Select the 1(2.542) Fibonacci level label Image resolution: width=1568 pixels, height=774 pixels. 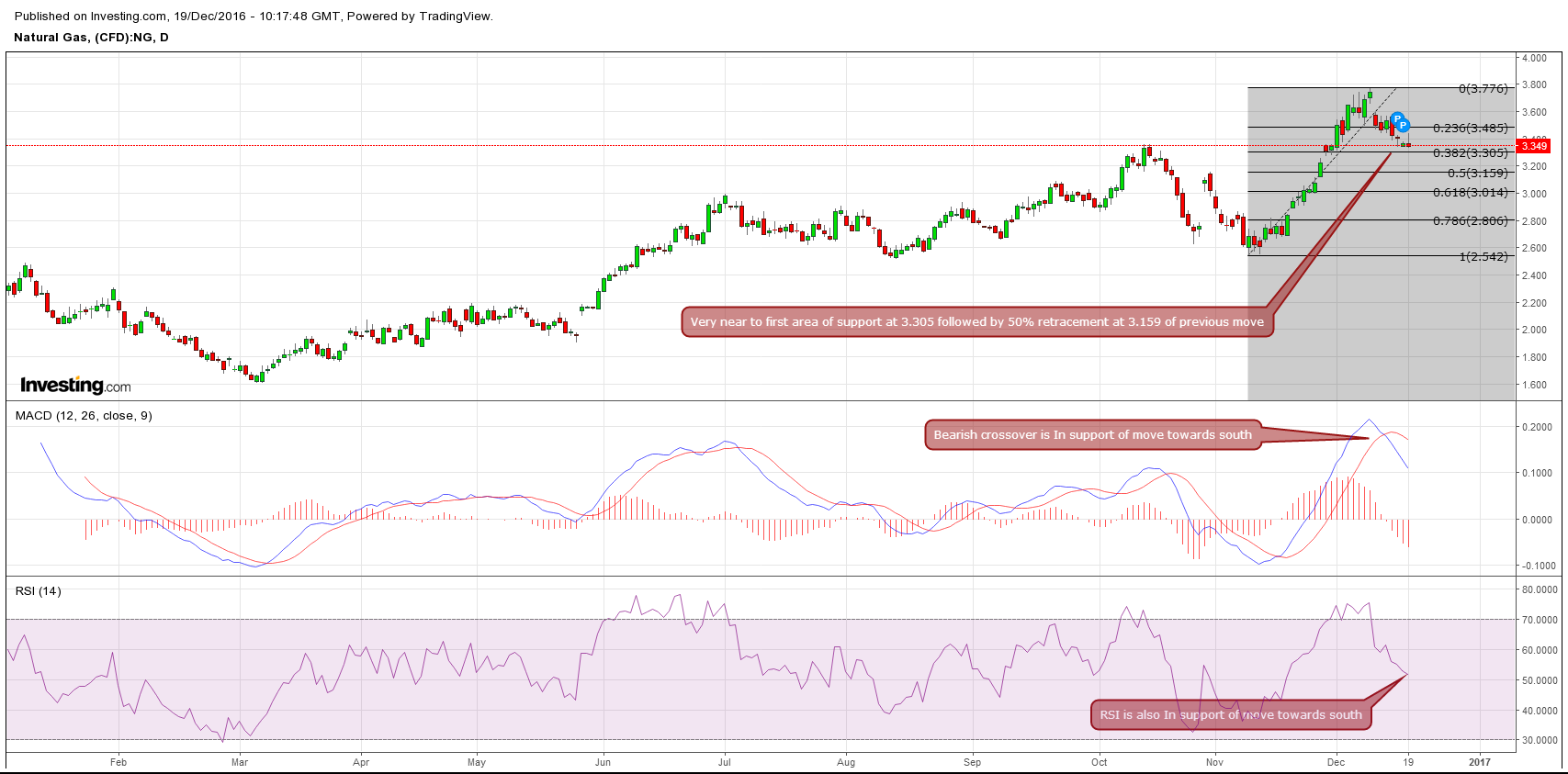[1483, 257]
